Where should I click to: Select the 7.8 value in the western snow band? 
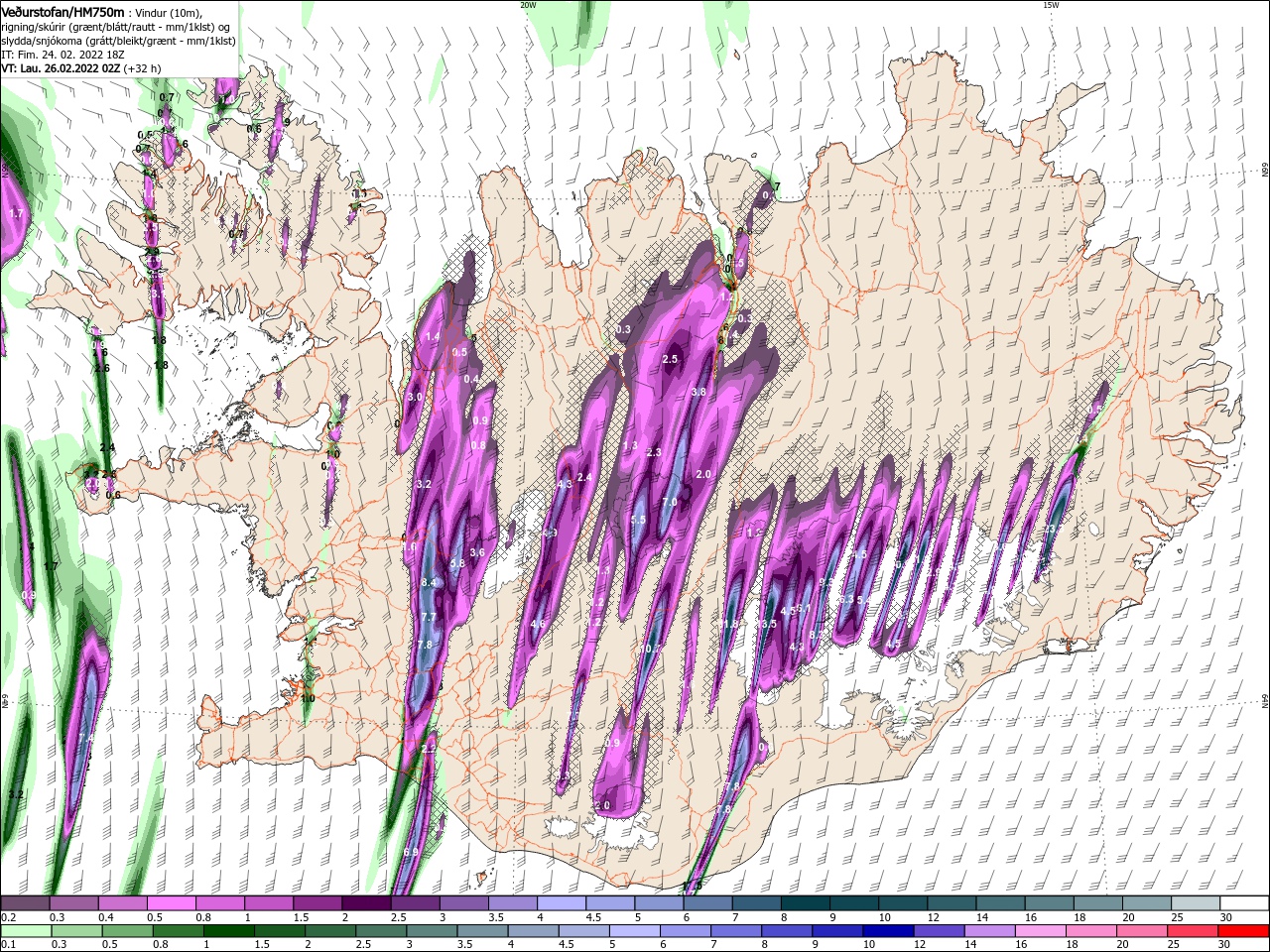pos(425,645)
